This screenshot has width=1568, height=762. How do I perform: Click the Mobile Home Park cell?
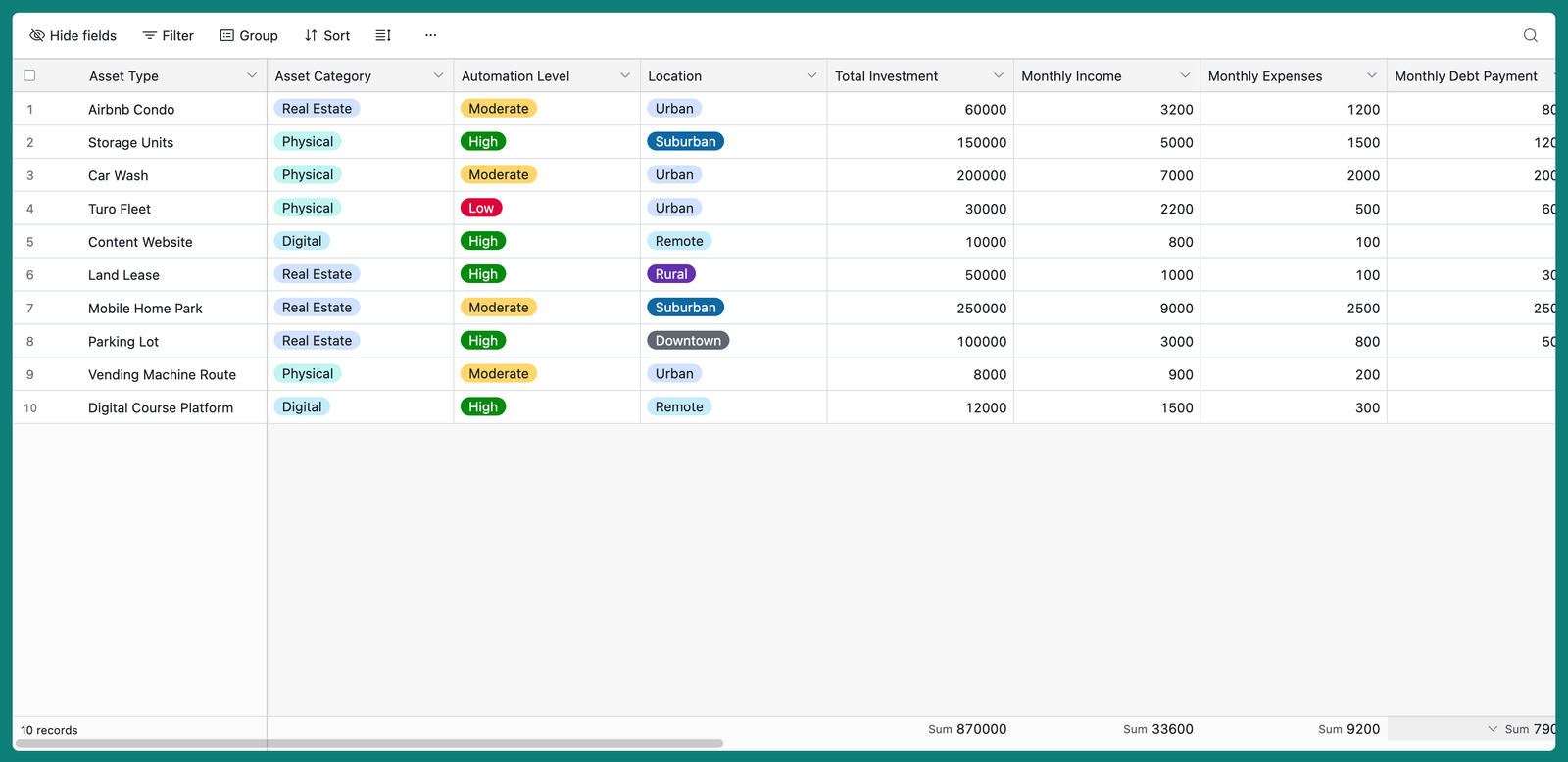pyautogui.click(x=145, y=309)
